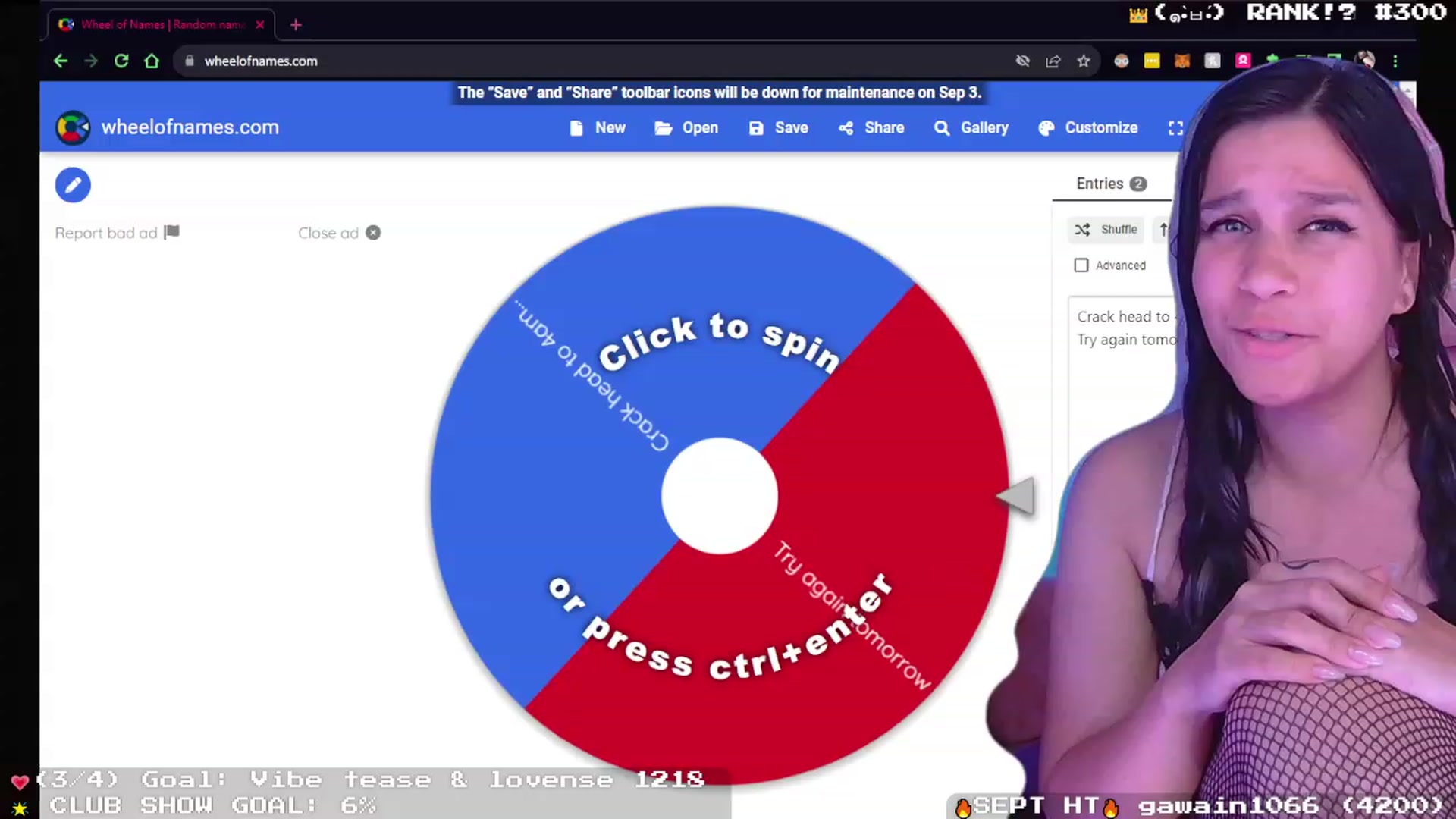Open a saved wheel
Screen dimensions: 1456x819
tap(686, 127)
